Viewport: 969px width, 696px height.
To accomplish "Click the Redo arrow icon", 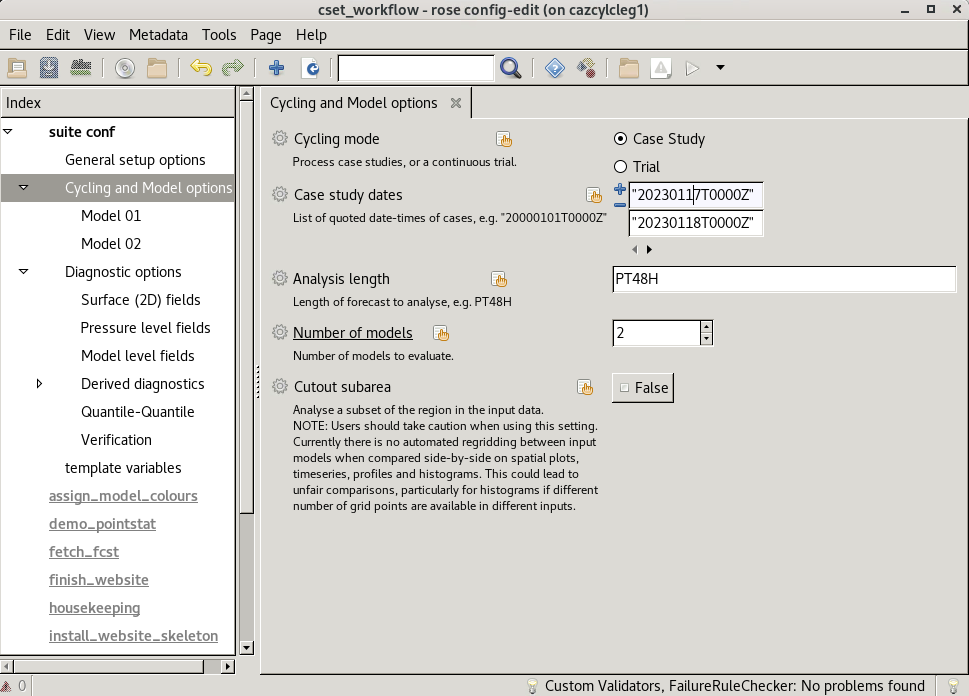I will pyautogui.click(x=233, y=67).
